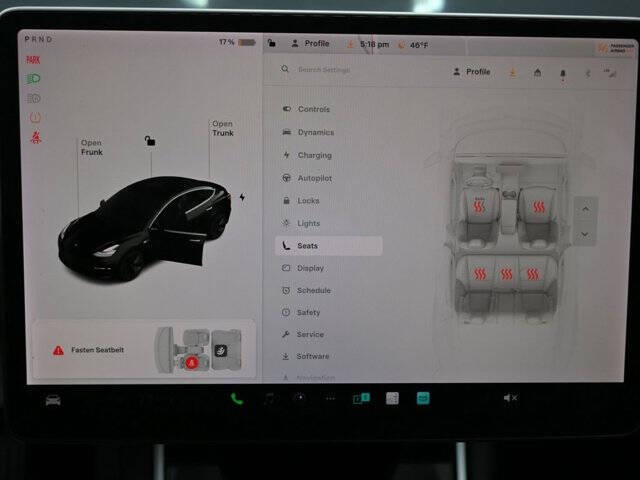Tap the Open Trunk button
Viewport: 640px width, 480px height.
(x=223, y=128)
